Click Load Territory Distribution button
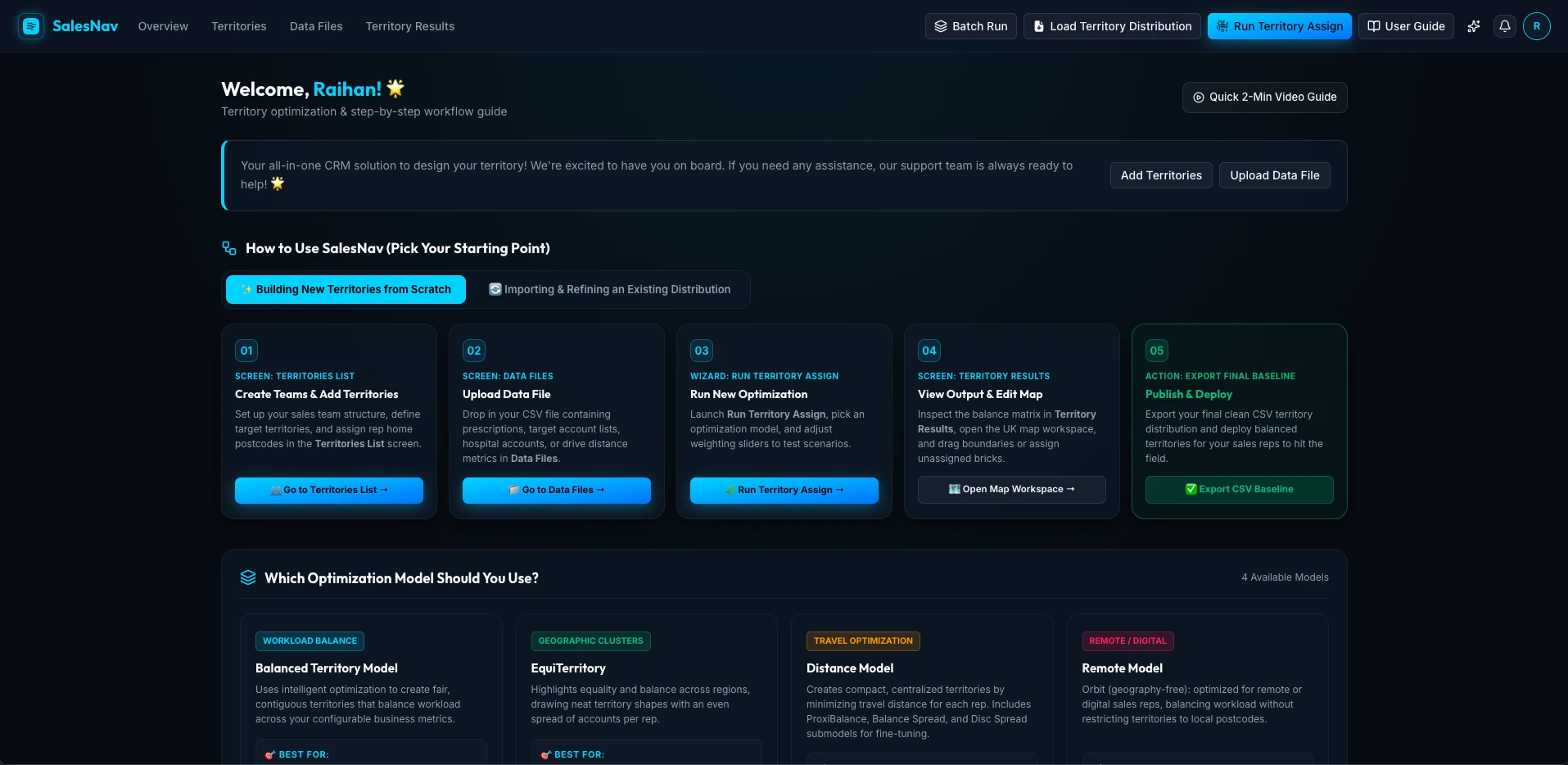Screen dimensions: 1568x765 pyautogui.click(x=1112, y=26)
